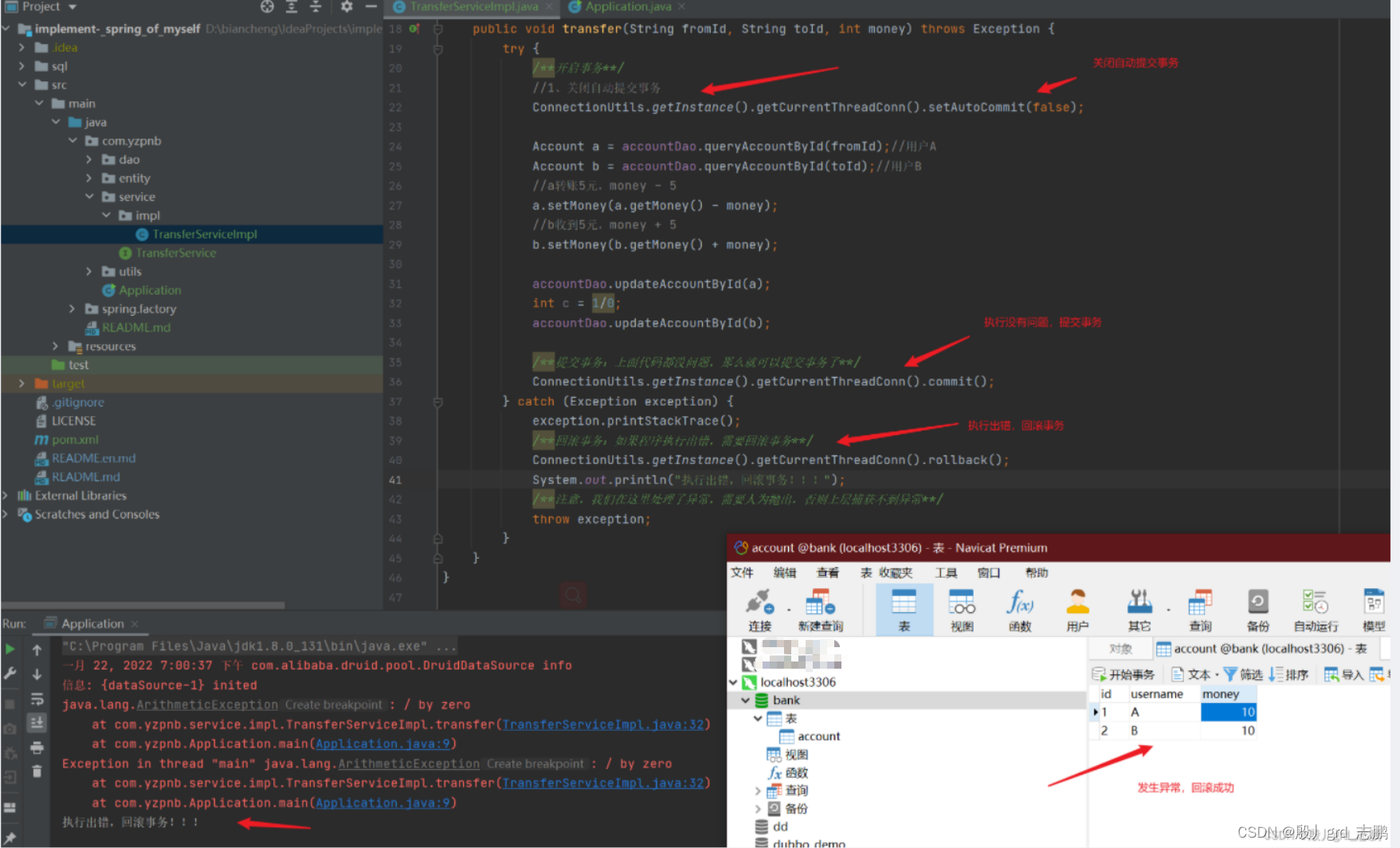1400x848 pixels.
Task: Select the Navicat 表 table toolbar icon
Action: tap(904, 610)
